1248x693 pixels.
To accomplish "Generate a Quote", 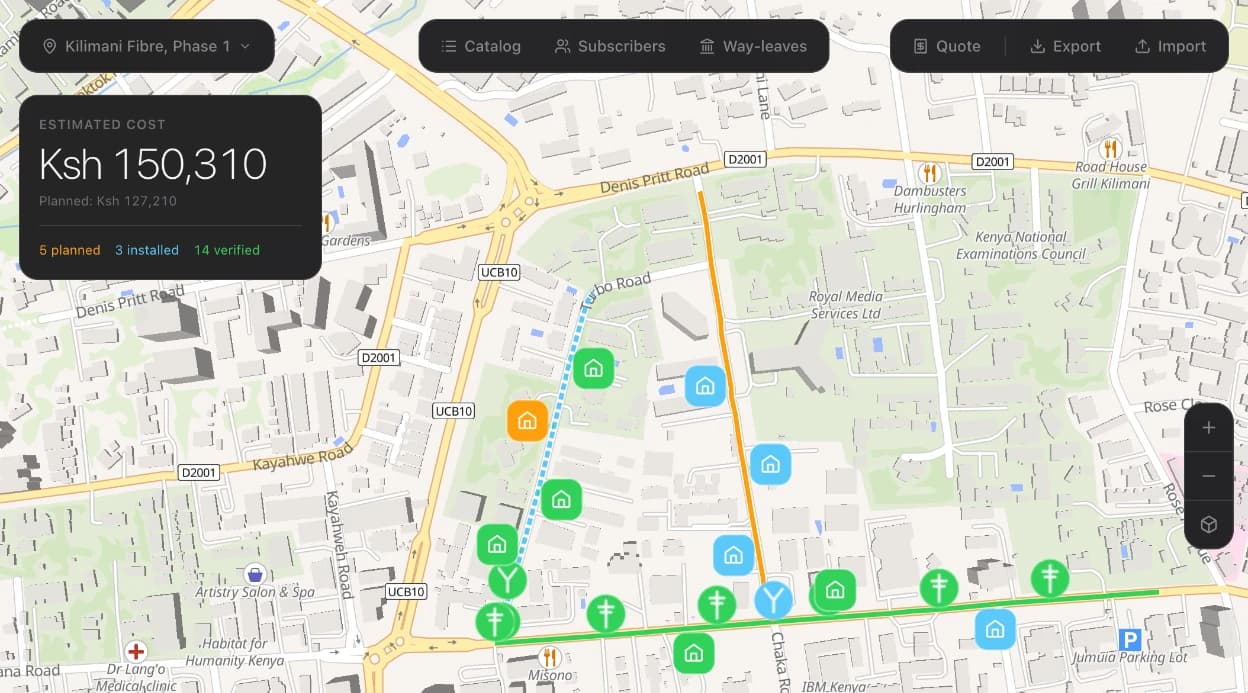I will tap(947, 46).
